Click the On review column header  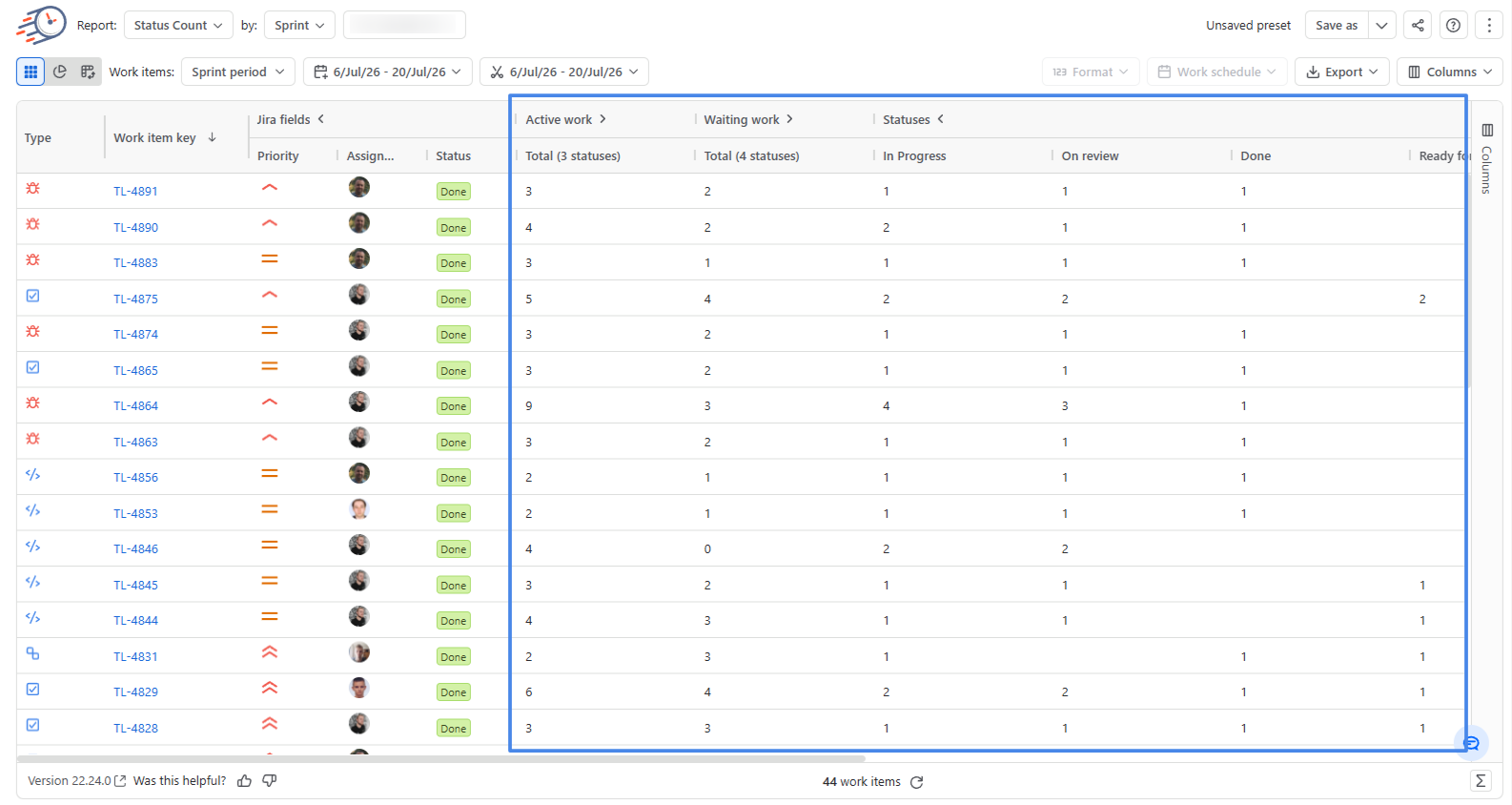(1091, 156)
